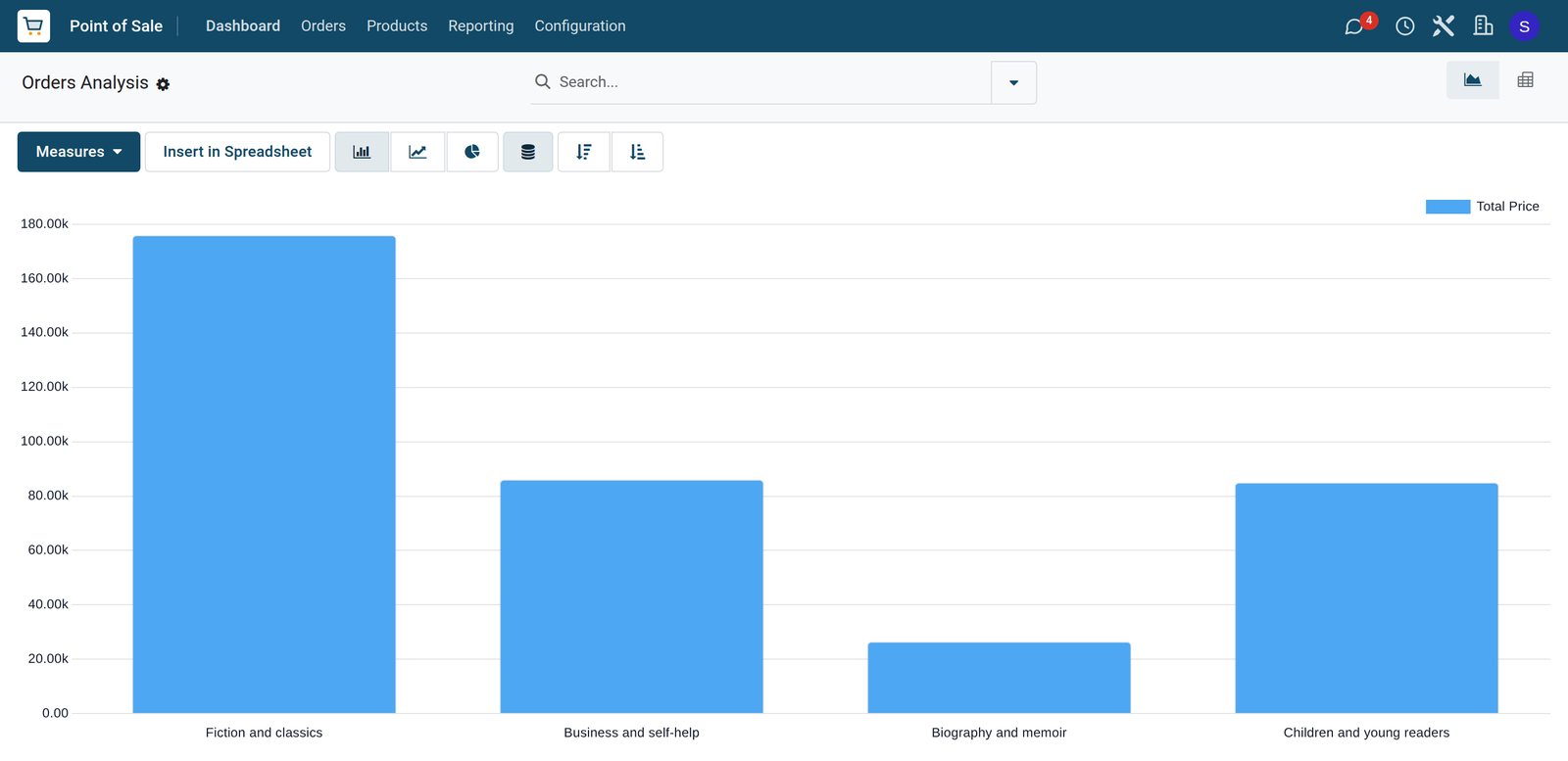Image resolution: width=1568 pixels, height=761 pixels.
Task: Click the Orders Analysis gear icon
Action: 163,84
